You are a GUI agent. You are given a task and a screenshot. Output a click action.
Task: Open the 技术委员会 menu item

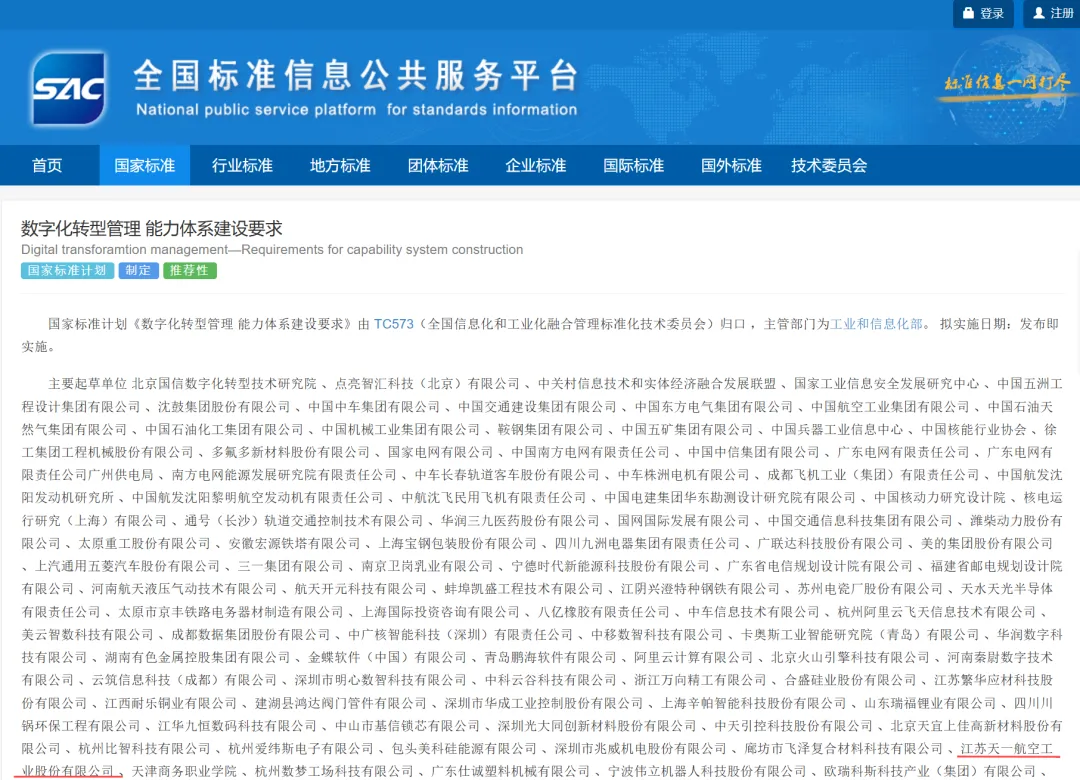[x=829, y=165]
